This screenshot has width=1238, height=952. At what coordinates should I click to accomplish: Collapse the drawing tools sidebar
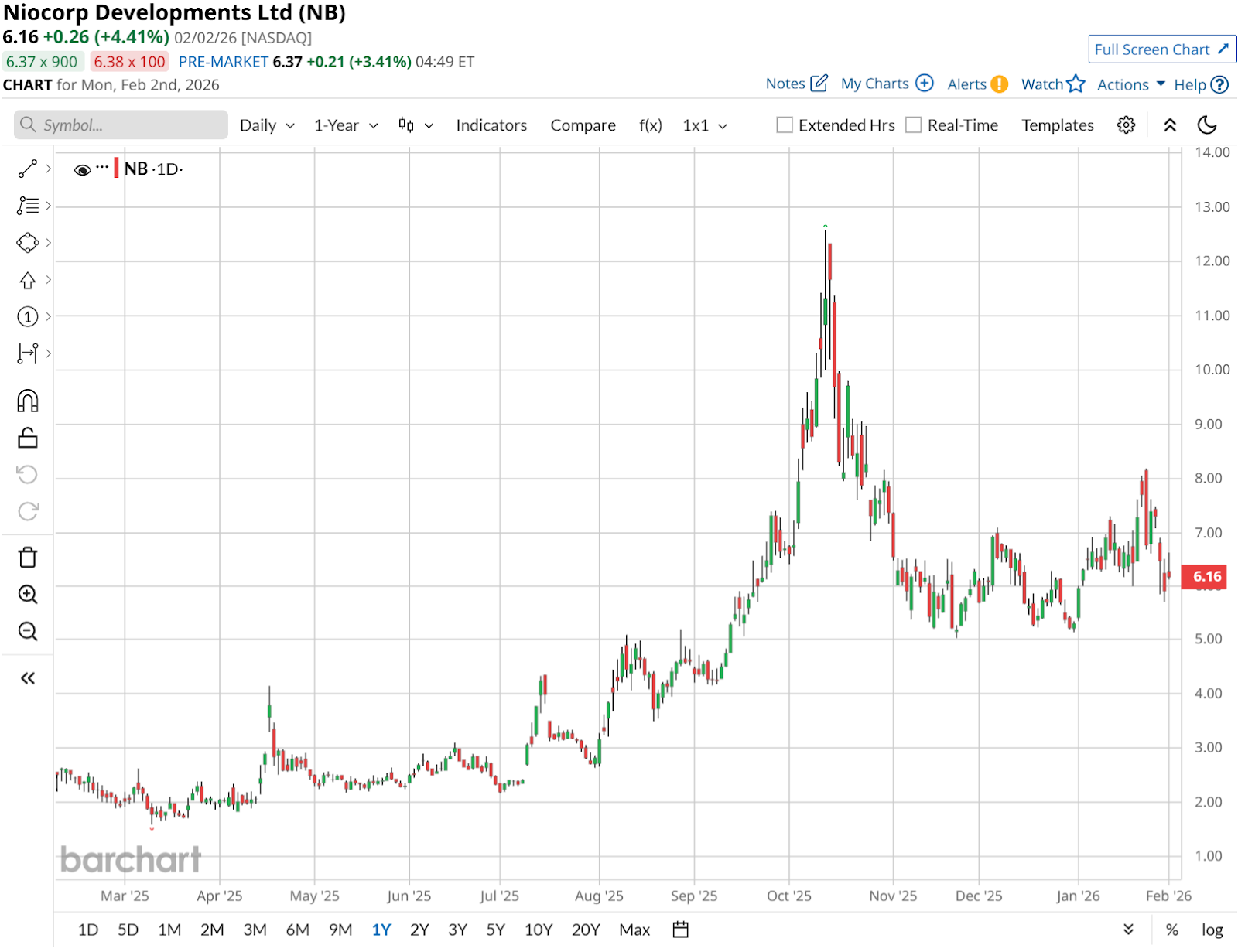[27, 678]
